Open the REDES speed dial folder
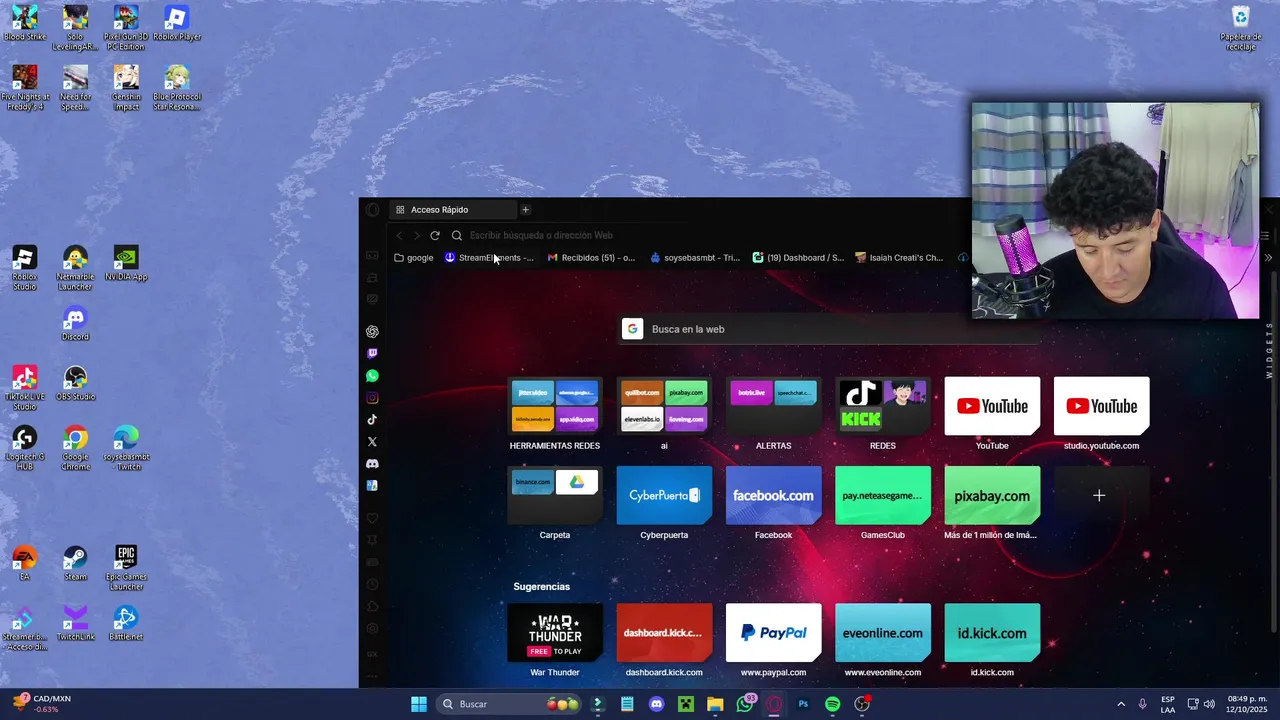 point(882,406)
